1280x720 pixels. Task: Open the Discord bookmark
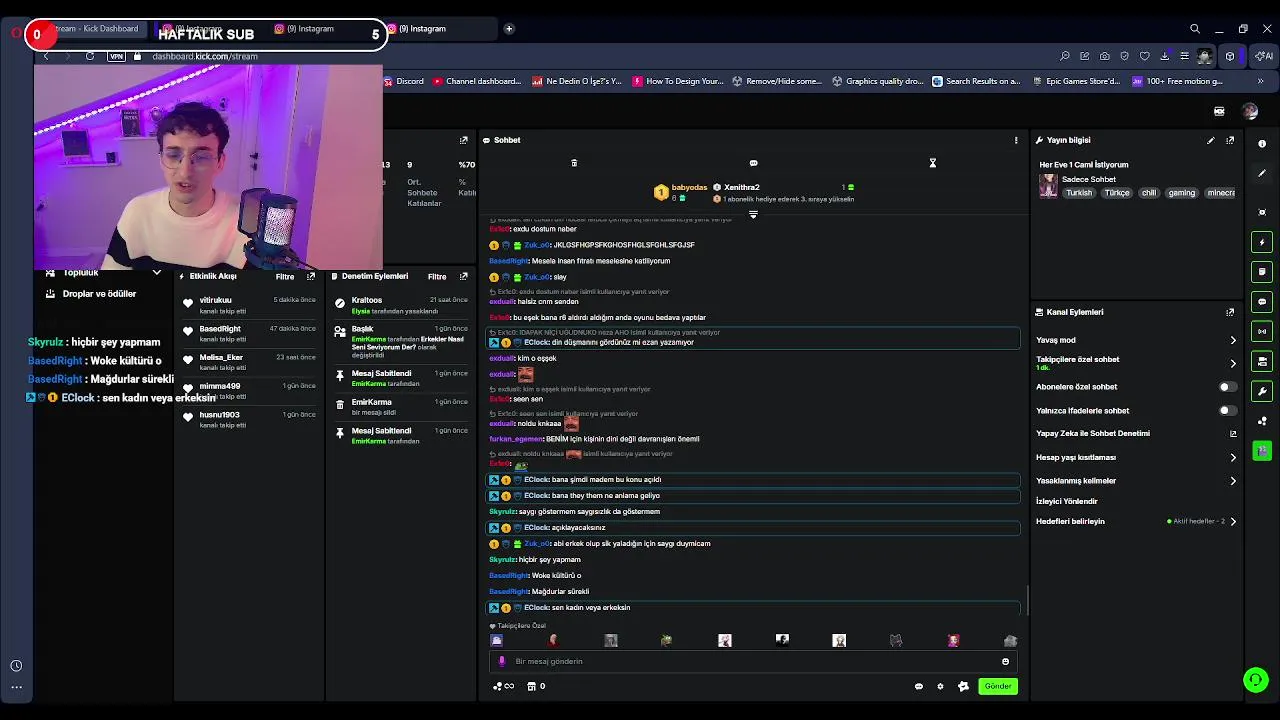click(x=404, y=81)
